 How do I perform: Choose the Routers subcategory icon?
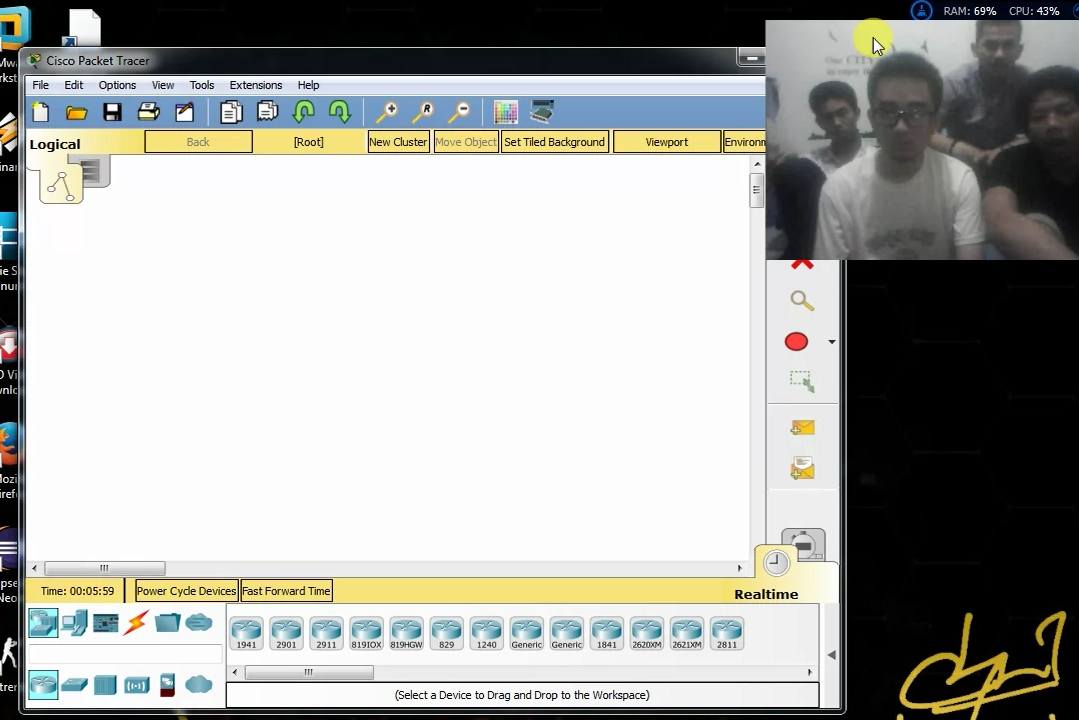43,685
